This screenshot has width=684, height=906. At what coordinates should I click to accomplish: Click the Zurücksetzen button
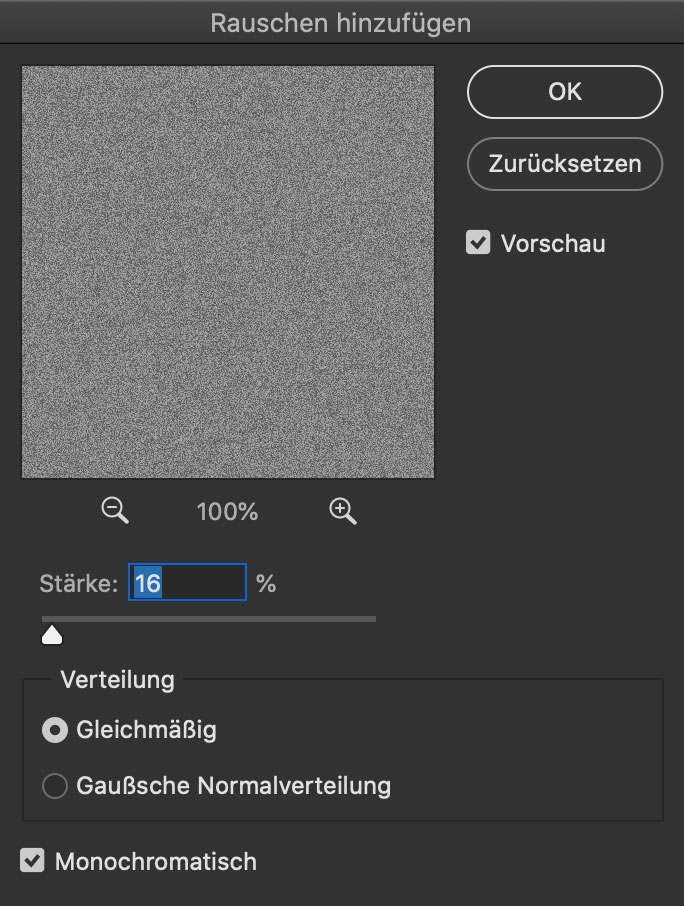click(565, 164)
